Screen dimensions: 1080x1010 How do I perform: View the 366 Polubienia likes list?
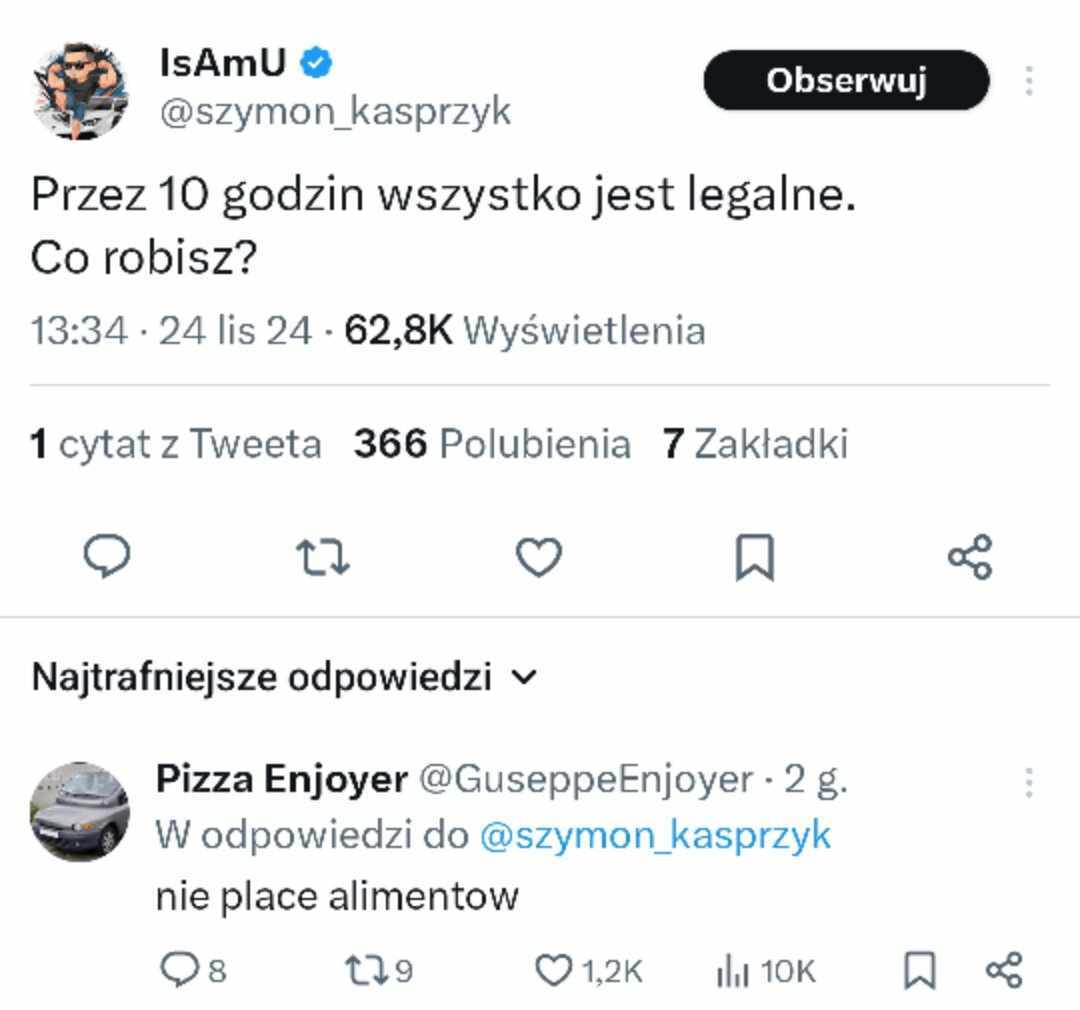[x=491, y=443]
